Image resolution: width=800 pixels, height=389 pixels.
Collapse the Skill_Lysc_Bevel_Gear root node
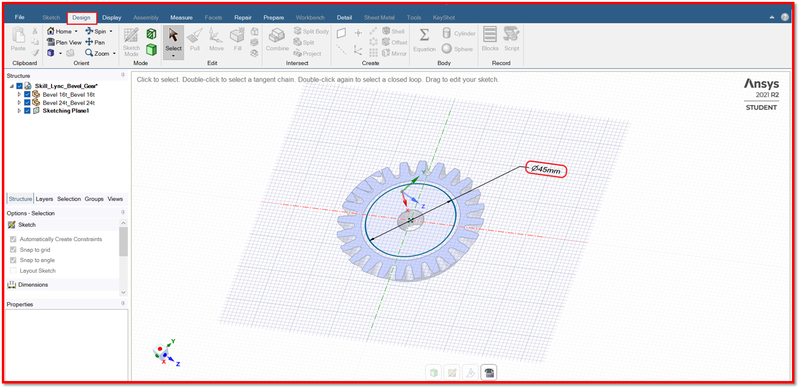[12, 86]
